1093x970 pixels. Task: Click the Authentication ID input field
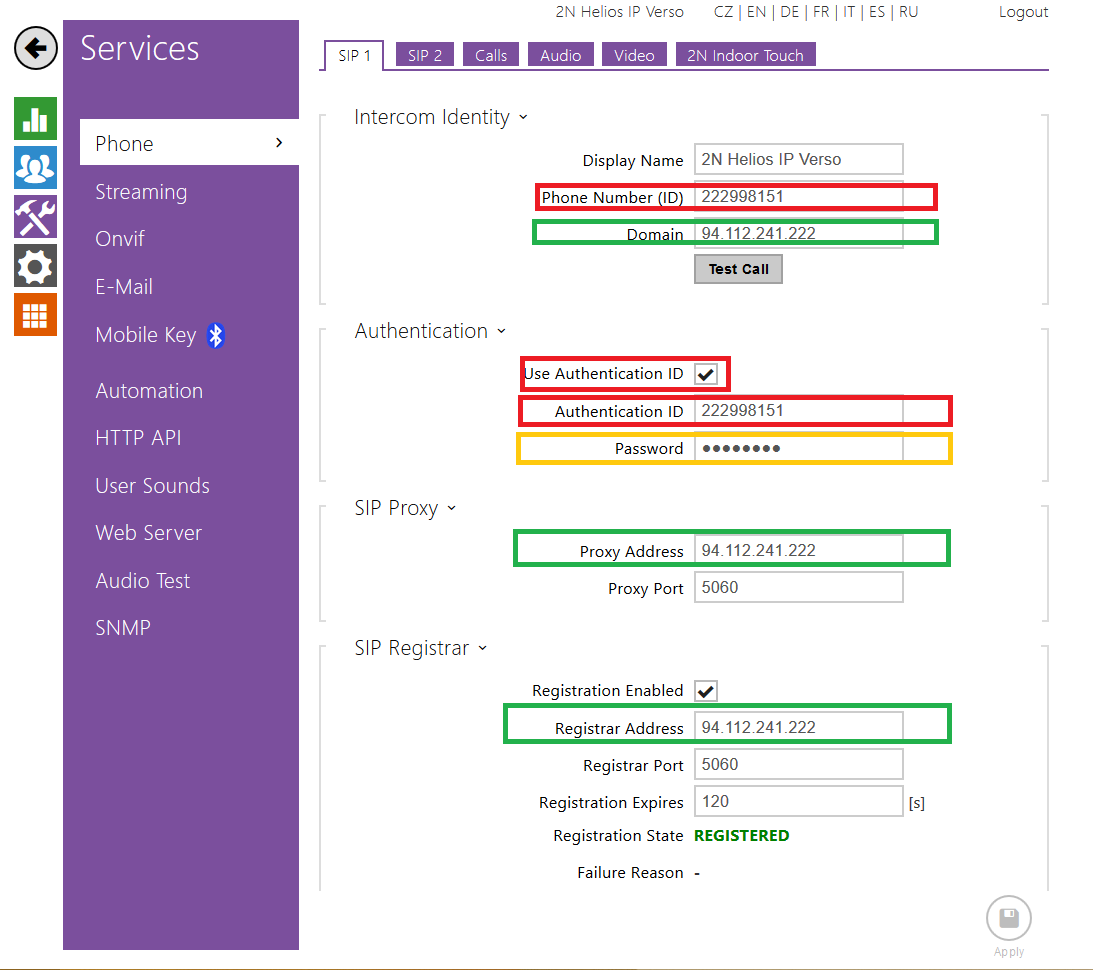coord(799,411)
